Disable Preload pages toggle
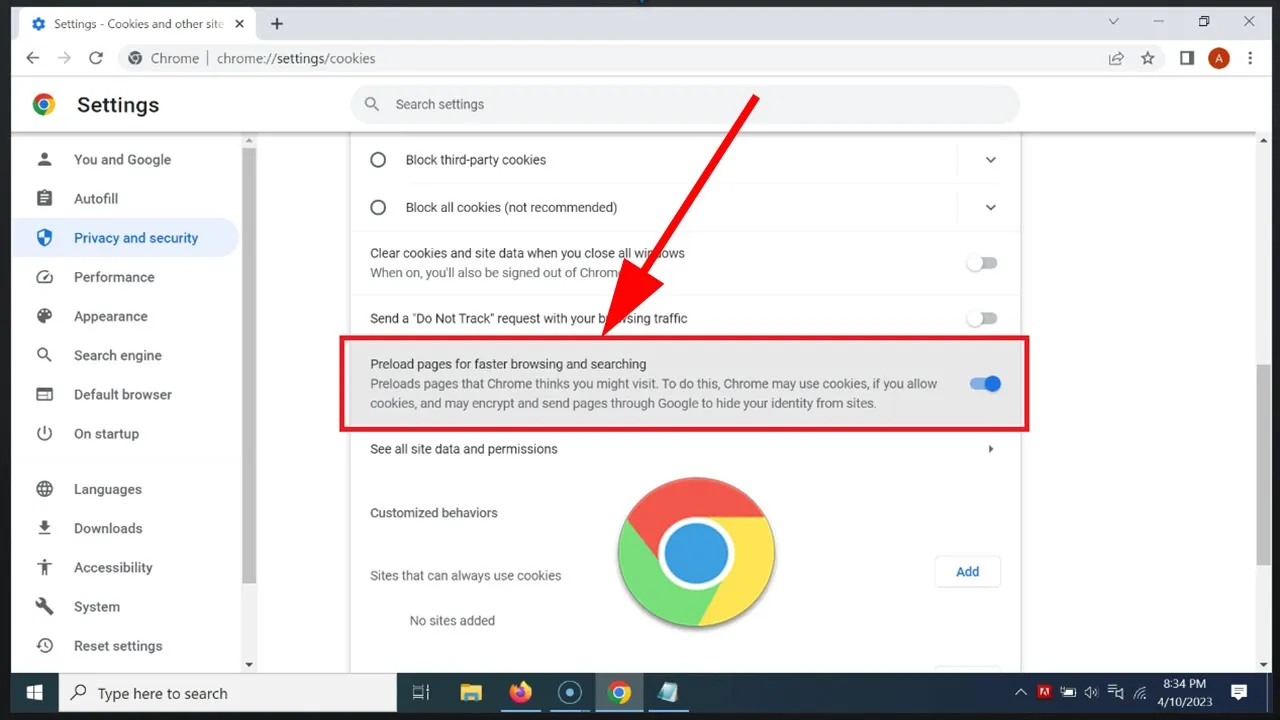 click(985, 384)
